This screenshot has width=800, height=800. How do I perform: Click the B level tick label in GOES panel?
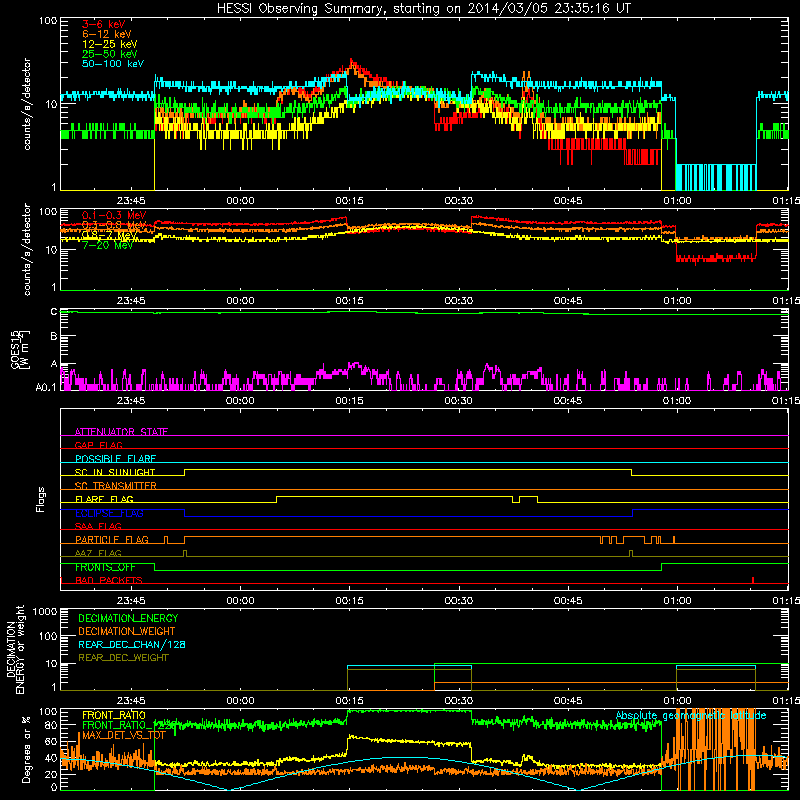pyautogui.click(x=54, y=336)
